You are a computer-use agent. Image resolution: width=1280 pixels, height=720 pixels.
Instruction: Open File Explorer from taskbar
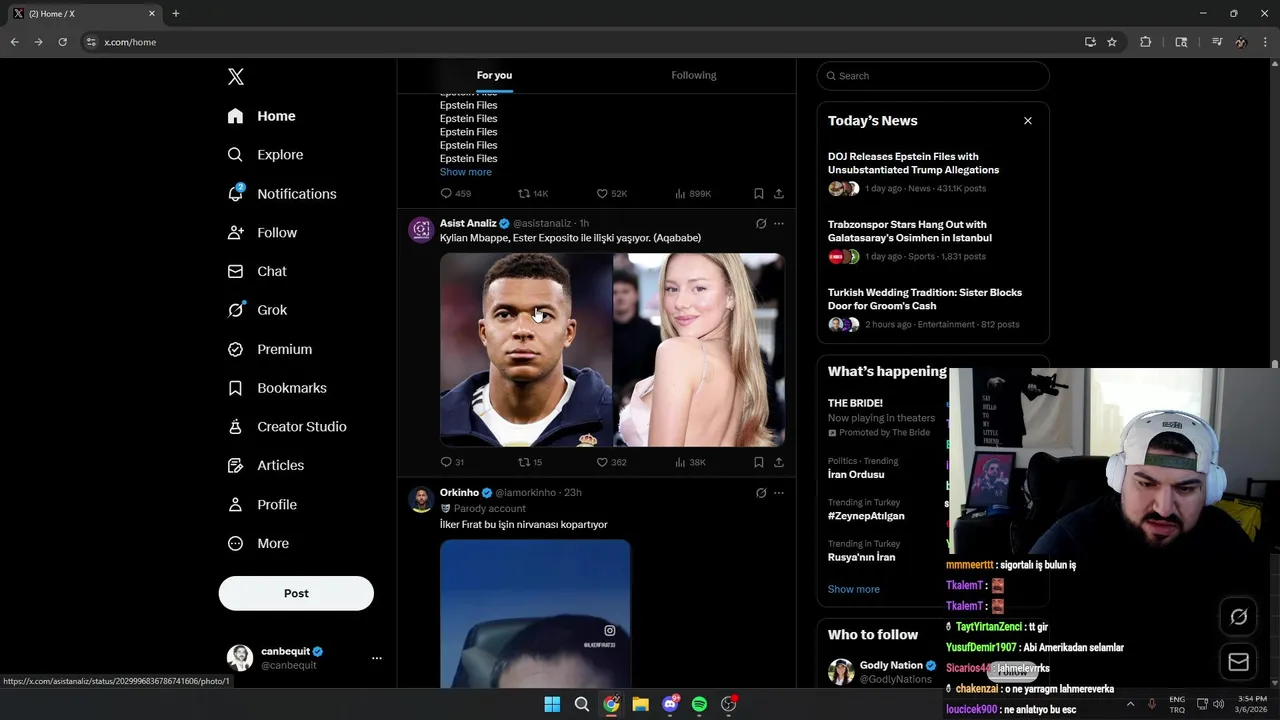click(x=640, y=704)
